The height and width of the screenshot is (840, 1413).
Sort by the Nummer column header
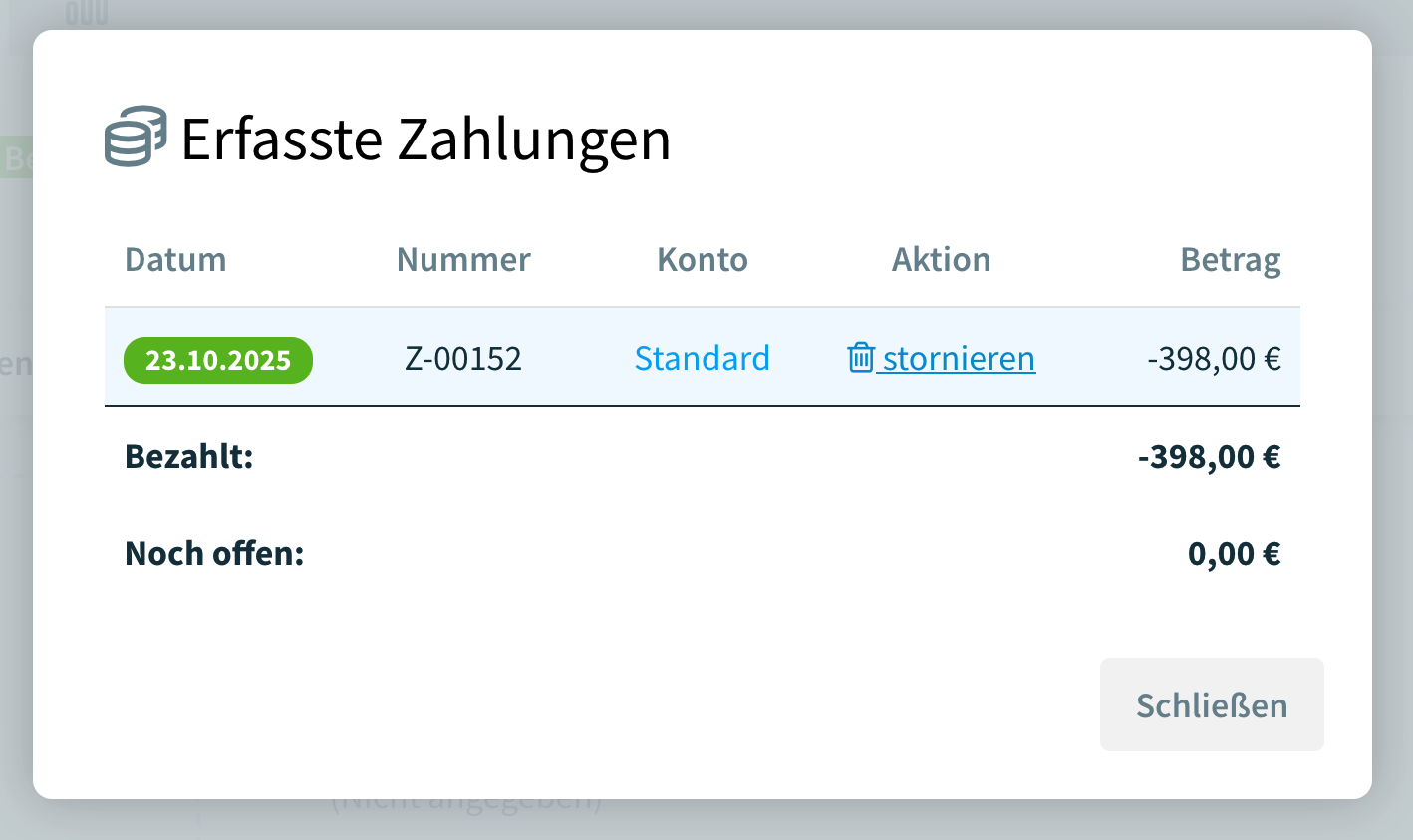[x=462, y=259]
